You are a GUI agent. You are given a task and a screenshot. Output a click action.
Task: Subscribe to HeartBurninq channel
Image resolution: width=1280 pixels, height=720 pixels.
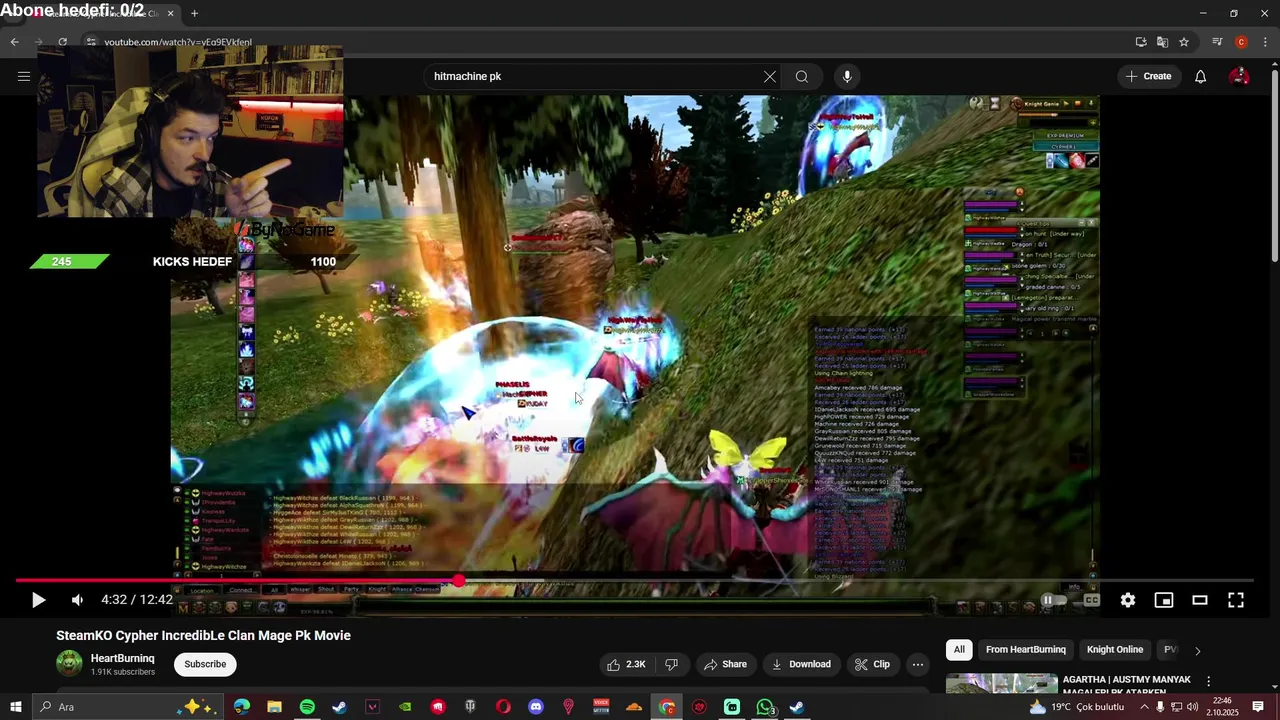[205, 664]
